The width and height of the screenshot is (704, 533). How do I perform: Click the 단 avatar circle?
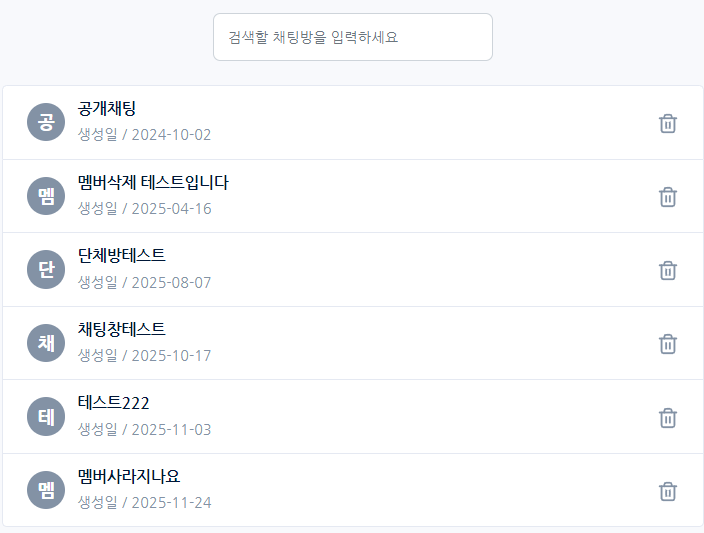(46, 270)
